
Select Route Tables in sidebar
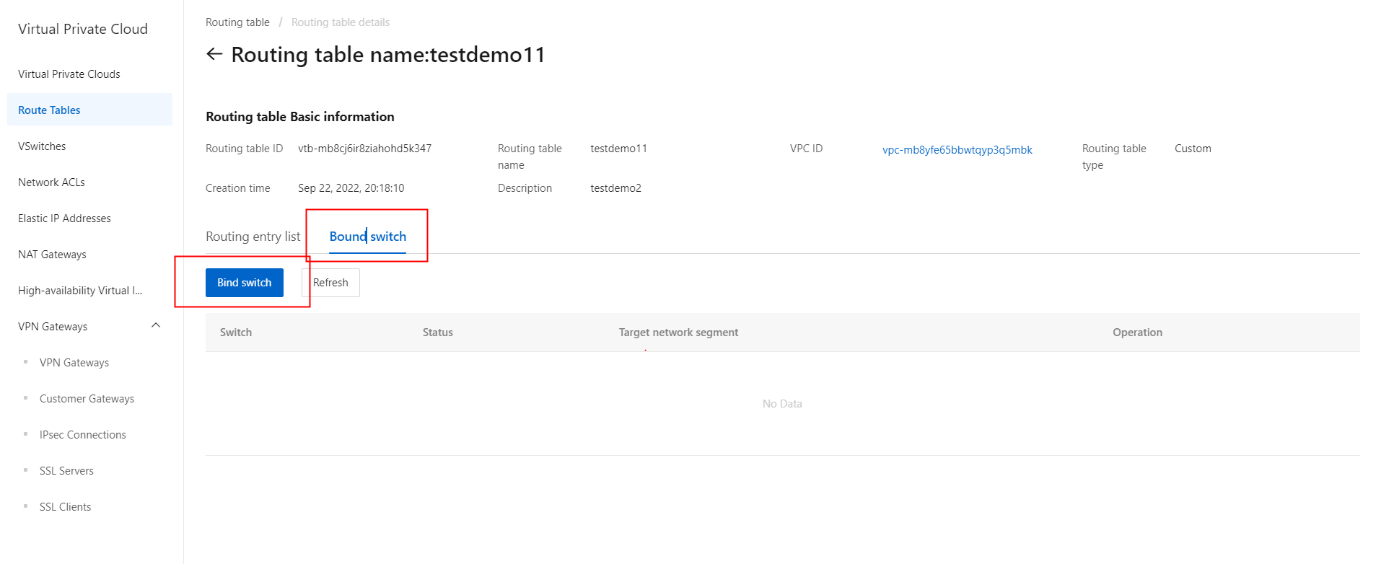tap(90, 110)
